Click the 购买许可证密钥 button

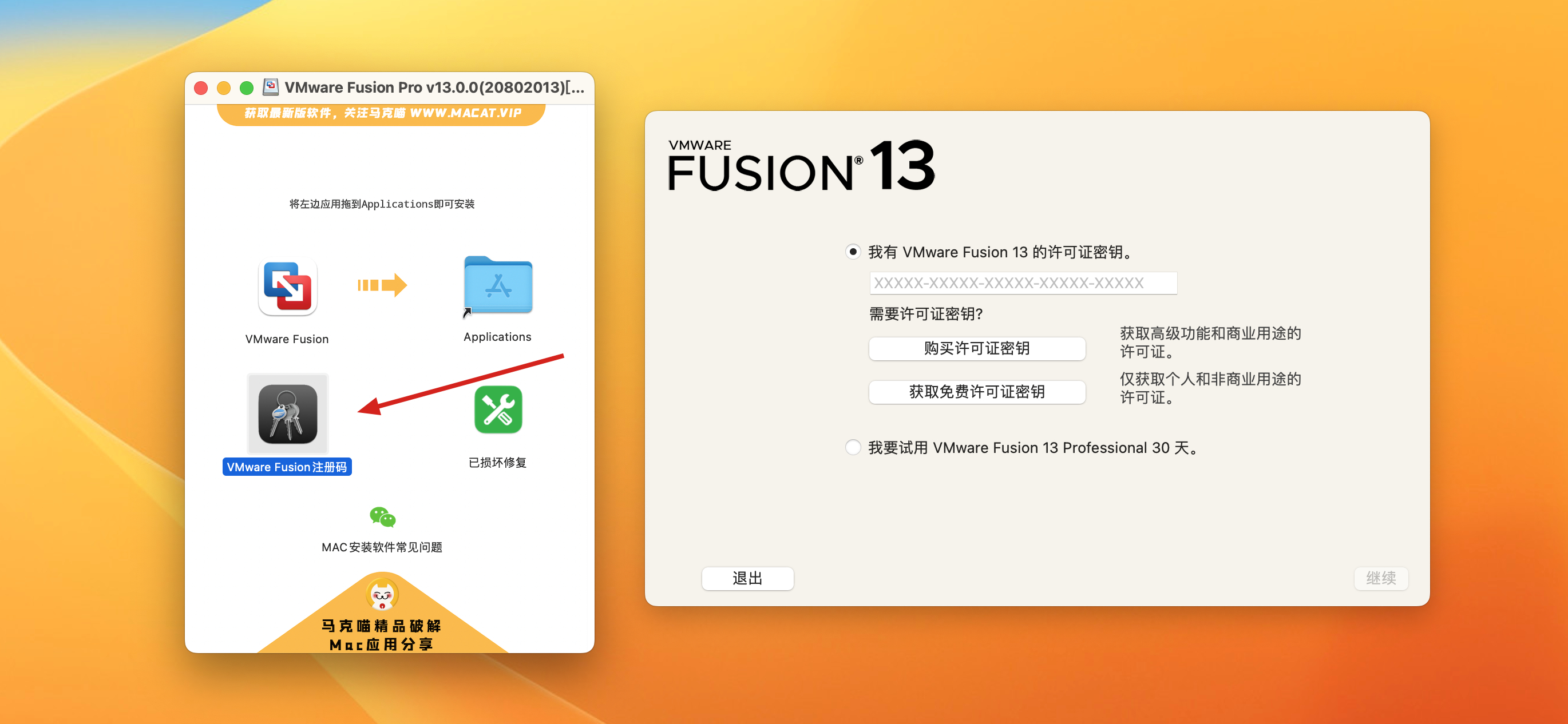coord(976,348)
